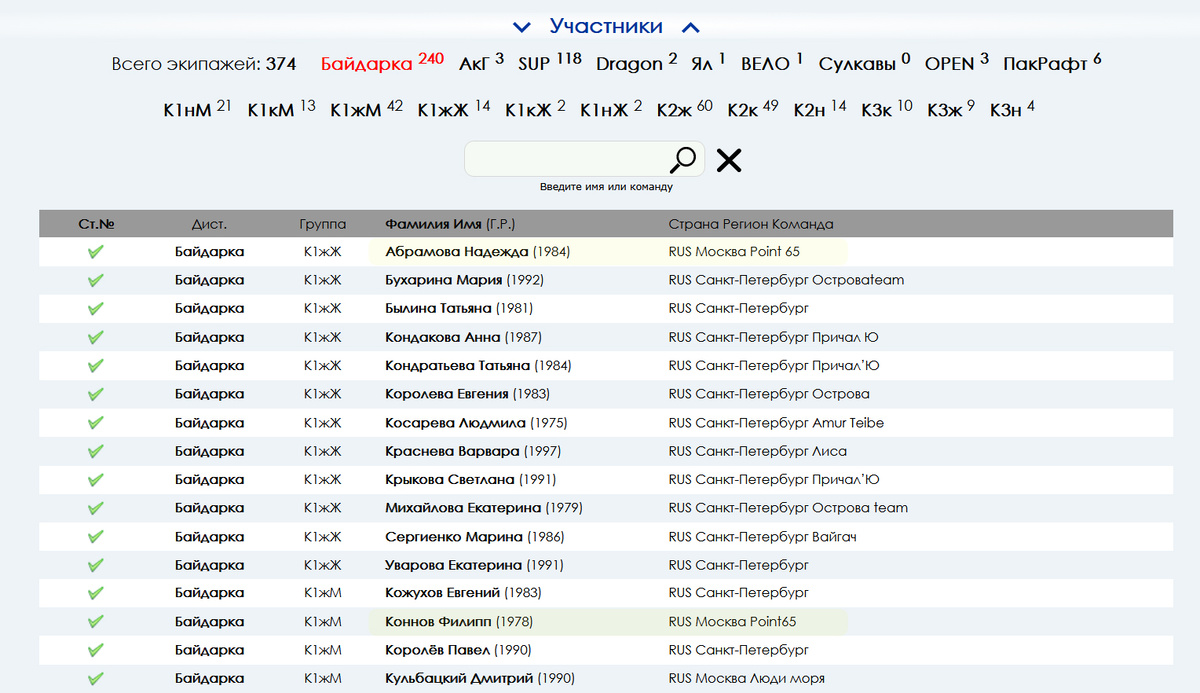1200x693 pixels.
Task: Click green checkmark in Королева Евгения row
Action: (x=96, y=394)
